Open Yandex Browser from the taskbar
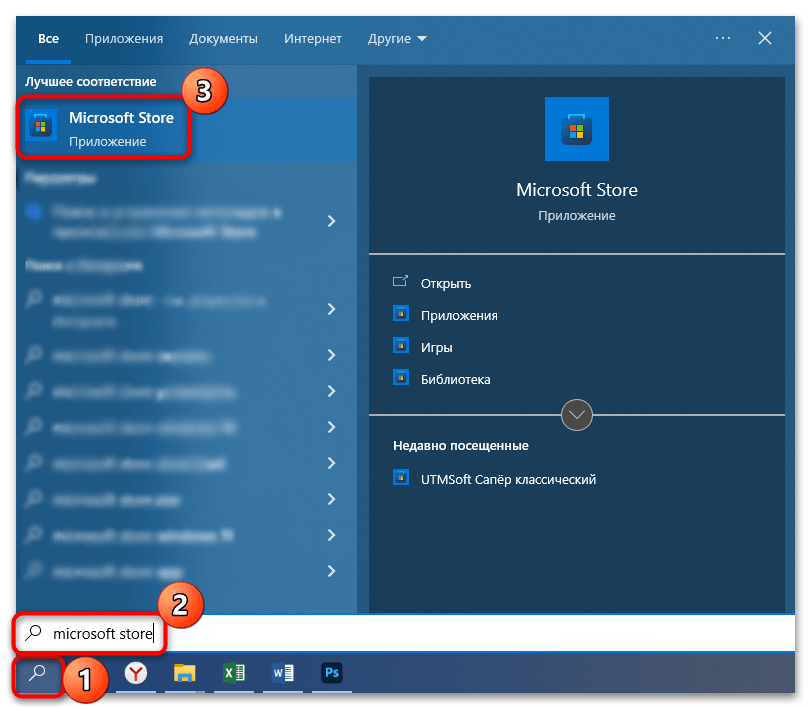The width and height of the screenshot is (811, 709). (135, 674)
